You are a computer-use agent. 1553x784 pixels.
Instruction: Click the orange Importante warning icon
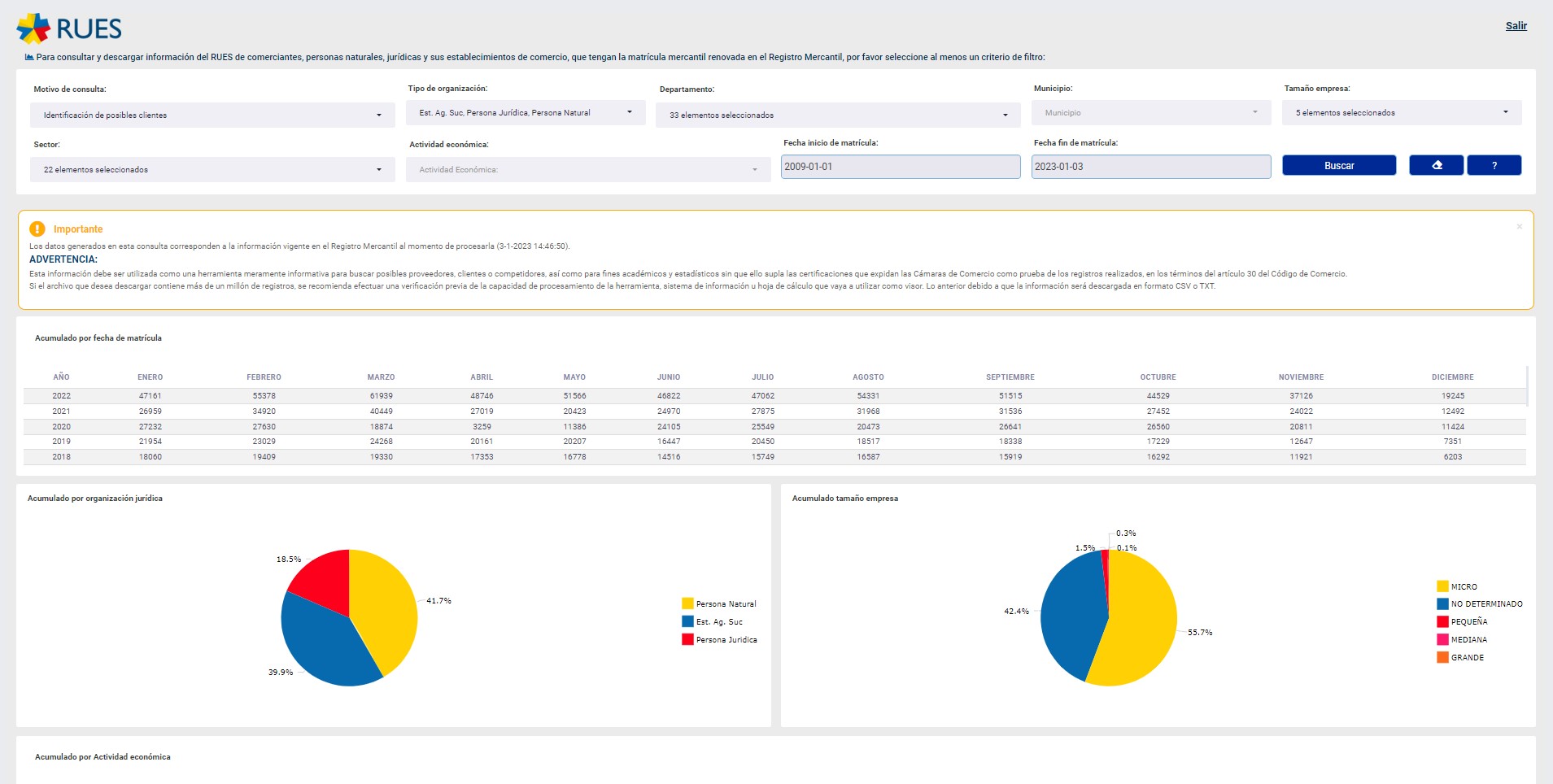(37, 229)
